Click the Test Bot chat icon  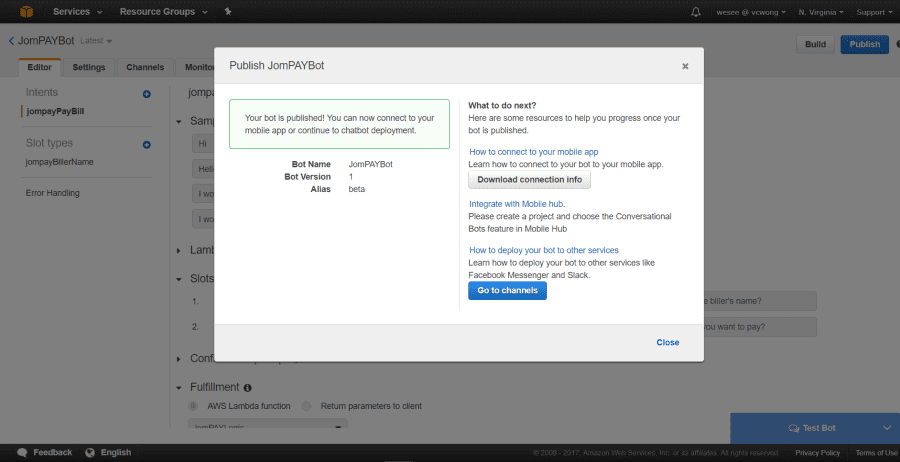(x=794, y=428)
